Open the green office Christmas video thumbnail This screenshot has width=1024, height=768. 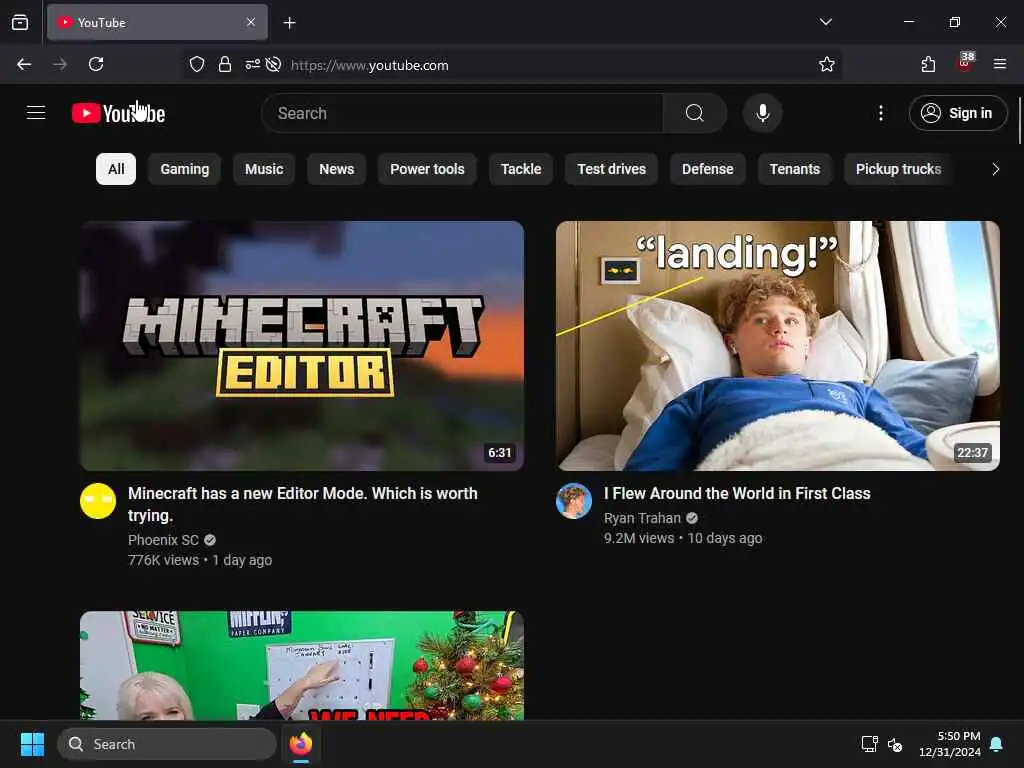pyautogui.click(x=302, y=665)
